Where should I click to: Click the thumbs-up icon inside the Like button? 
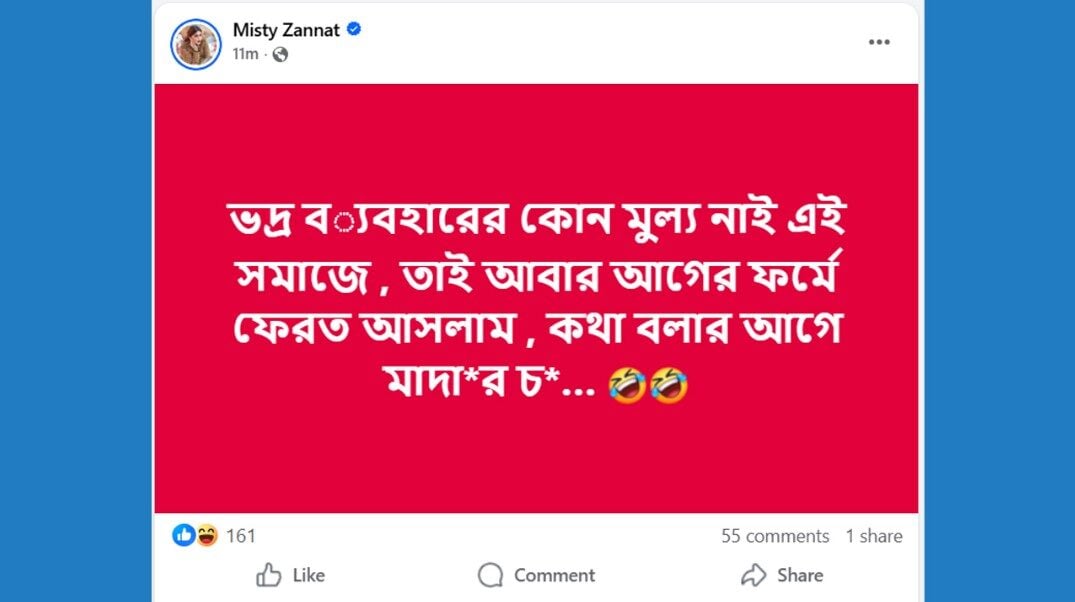268,575
